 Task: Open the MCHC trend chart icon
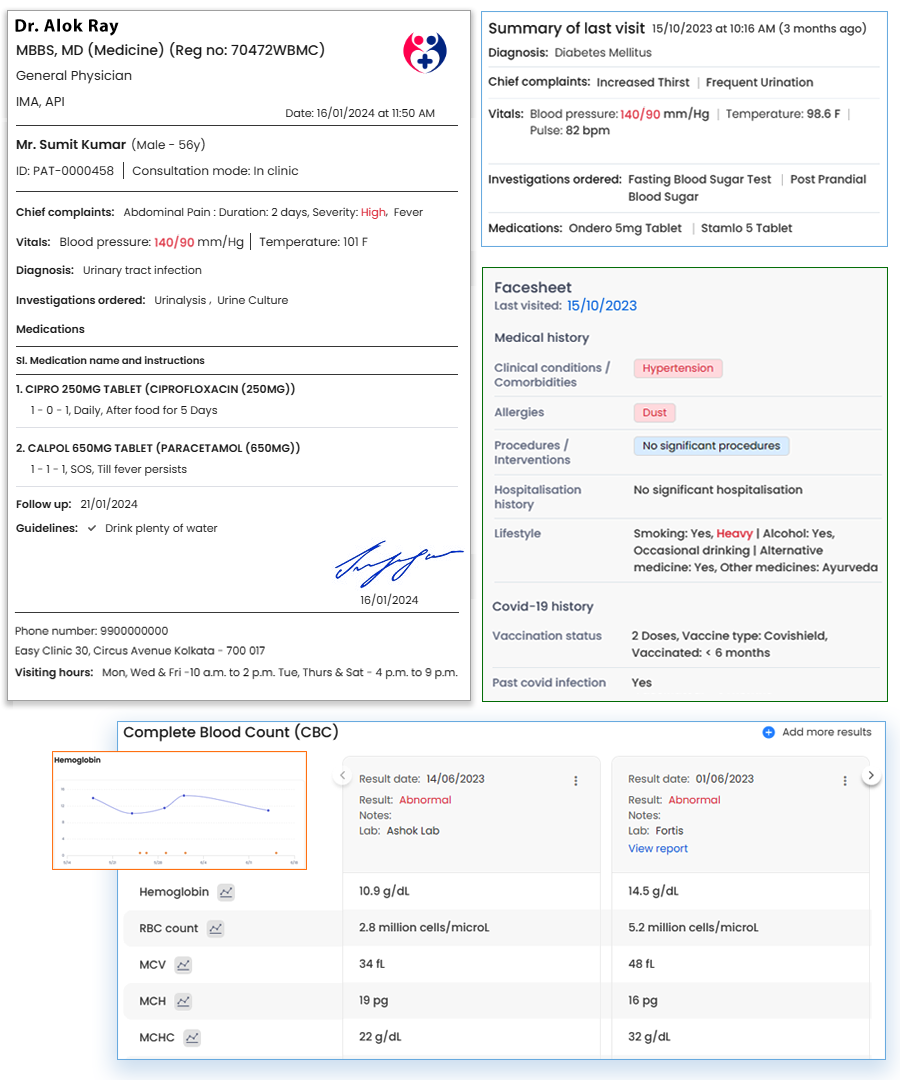tap(192, 1038)
